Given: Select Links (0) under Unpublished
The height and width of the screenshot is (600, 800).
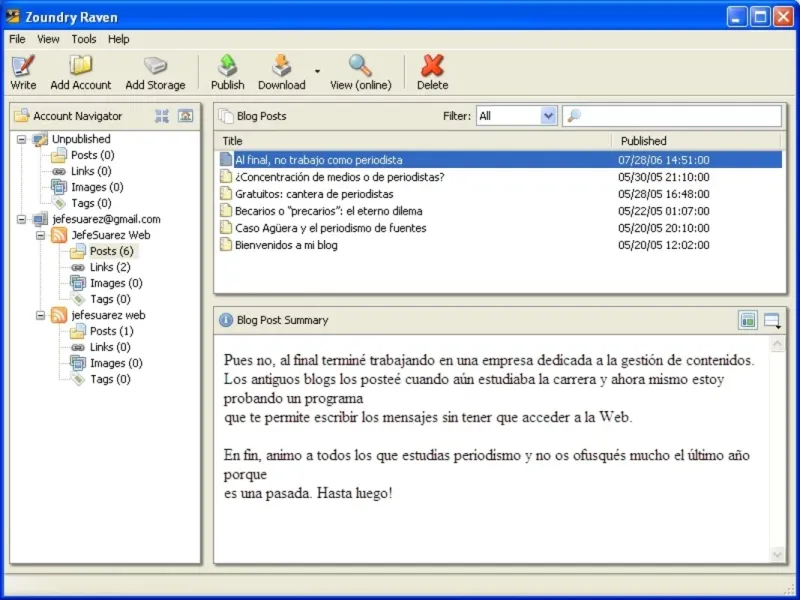Looking at the screenshot, I should coord(91,171).
